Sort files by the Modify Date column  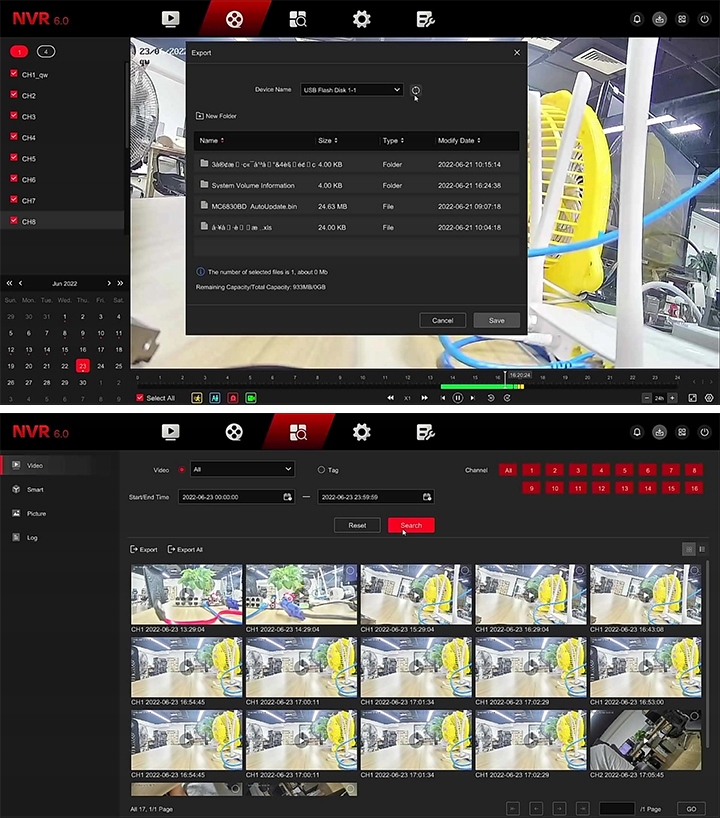pyautogui.click(x=459, y=141)
